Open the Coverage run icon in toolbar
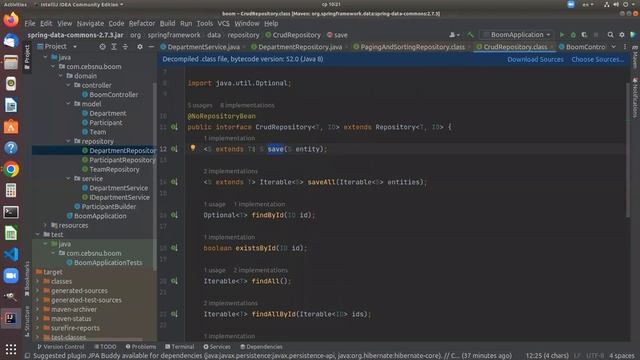This screenshot has height=360, width=640. click(x=584, y=35)
